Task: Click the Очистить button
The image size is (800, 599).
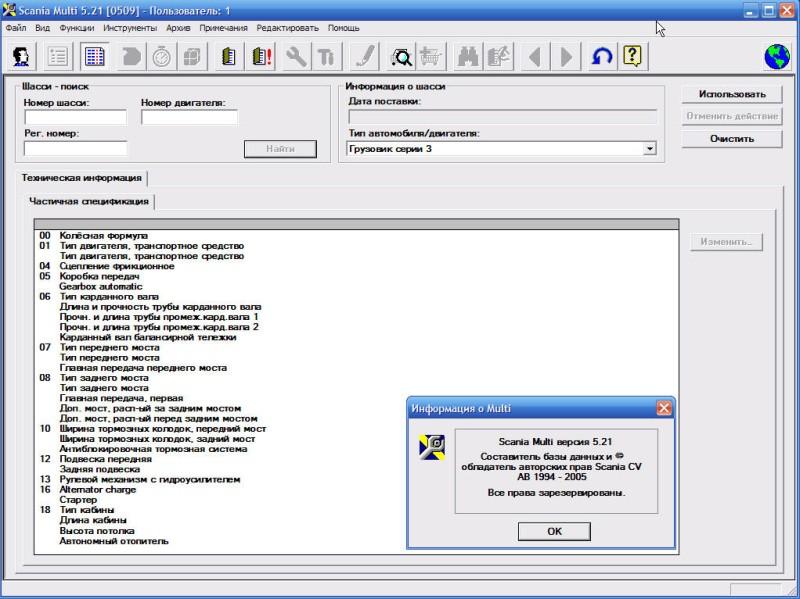Action: 732,139
